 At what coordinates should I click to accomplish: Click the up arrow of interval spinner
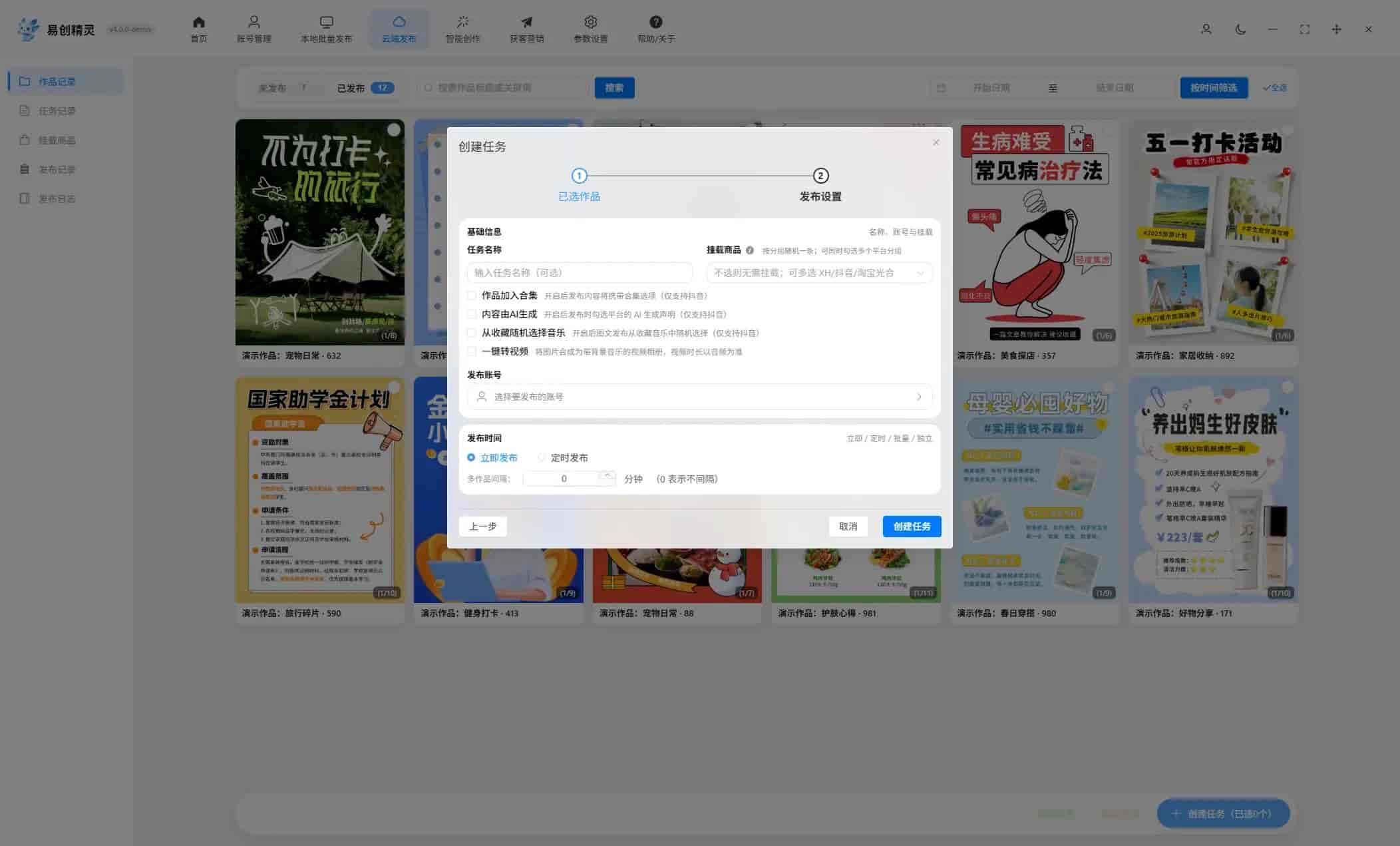[608, 475]
